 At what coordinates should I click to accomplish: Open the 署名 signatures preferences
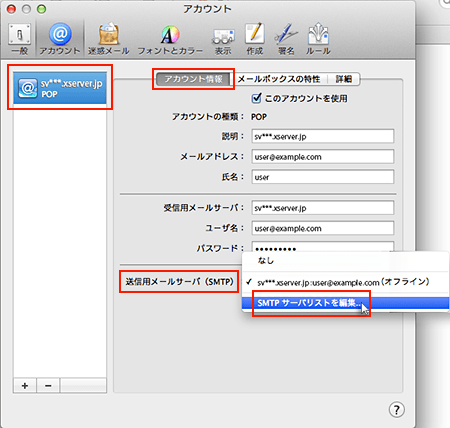coord(286,39)
